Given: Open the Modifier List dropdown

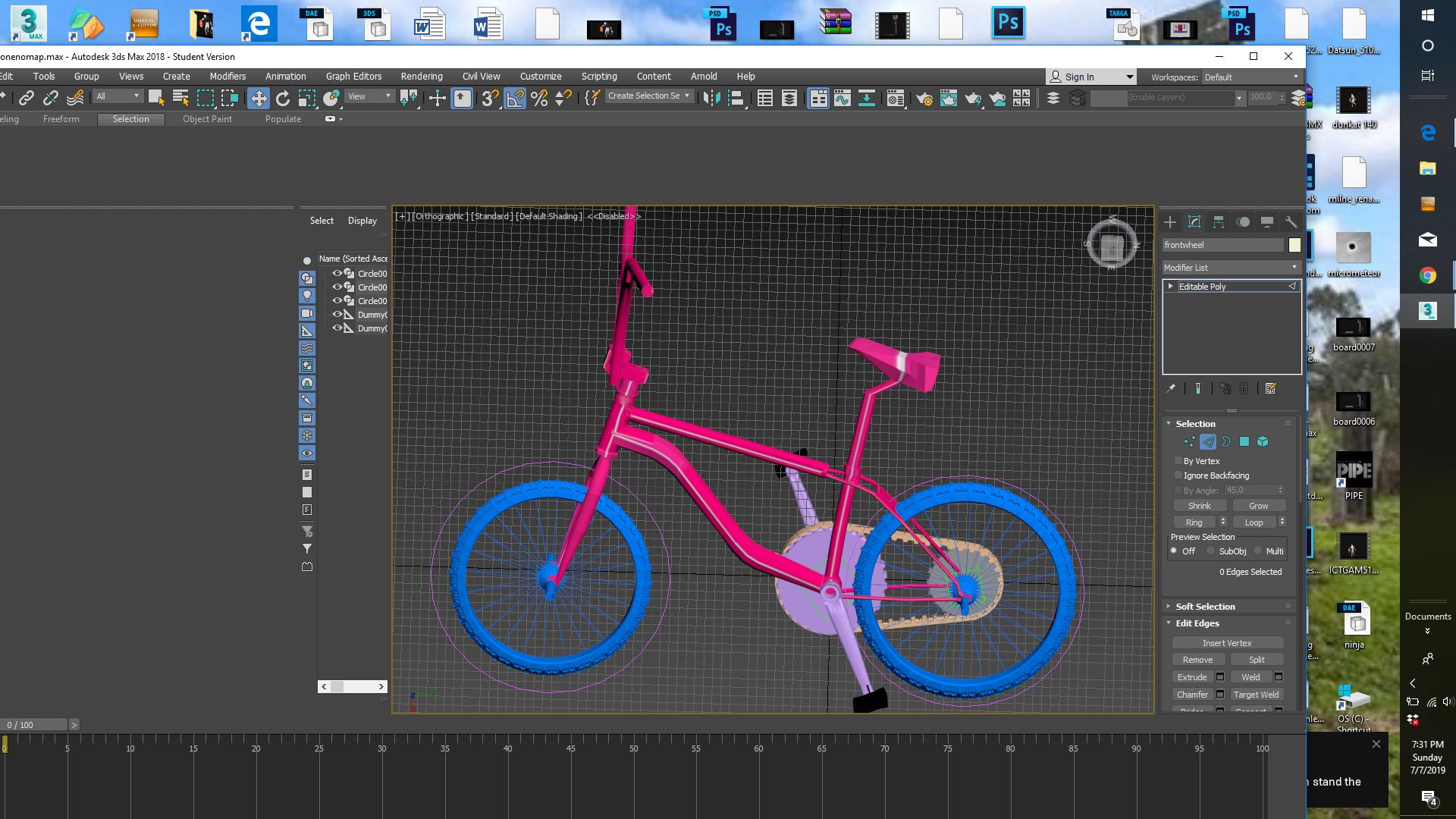Looking at the screenshot, I should tap(1232, 268).
